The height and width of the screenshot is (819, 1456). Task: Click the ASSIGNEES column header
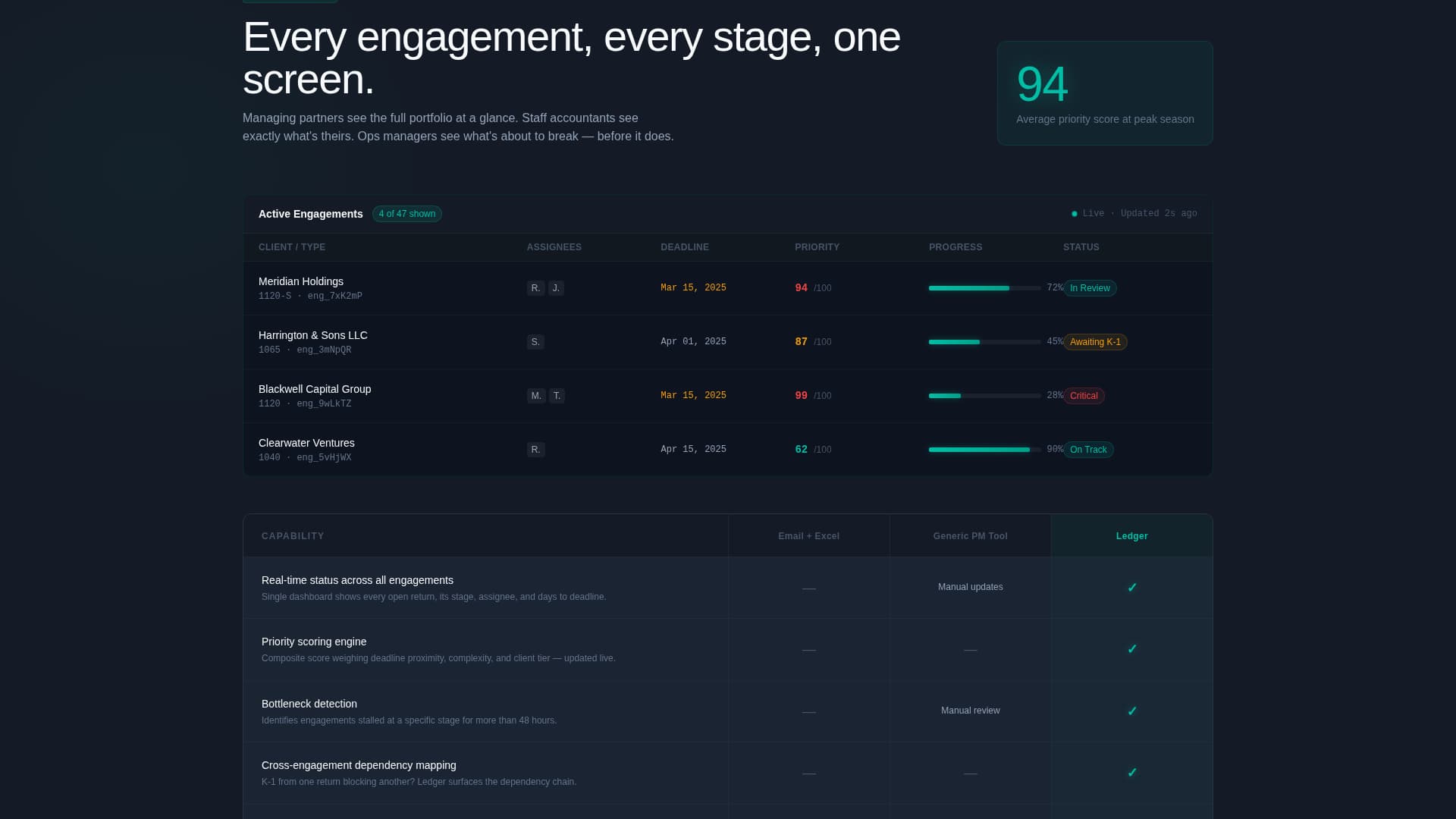coord(554,247)
